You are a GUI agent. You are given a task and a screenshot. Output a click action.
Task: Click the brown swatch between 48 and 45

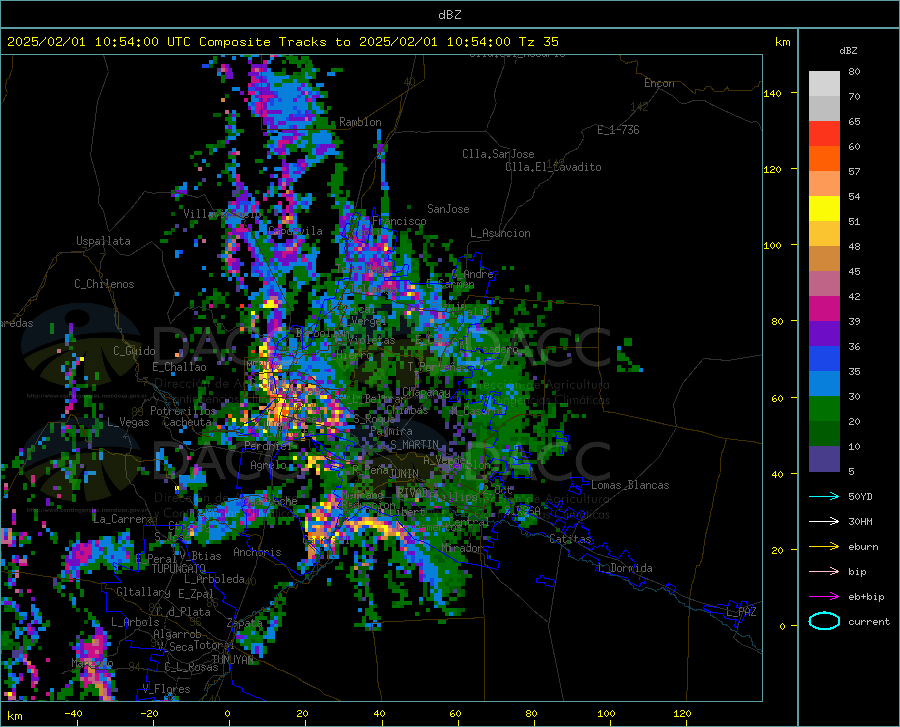824,259
